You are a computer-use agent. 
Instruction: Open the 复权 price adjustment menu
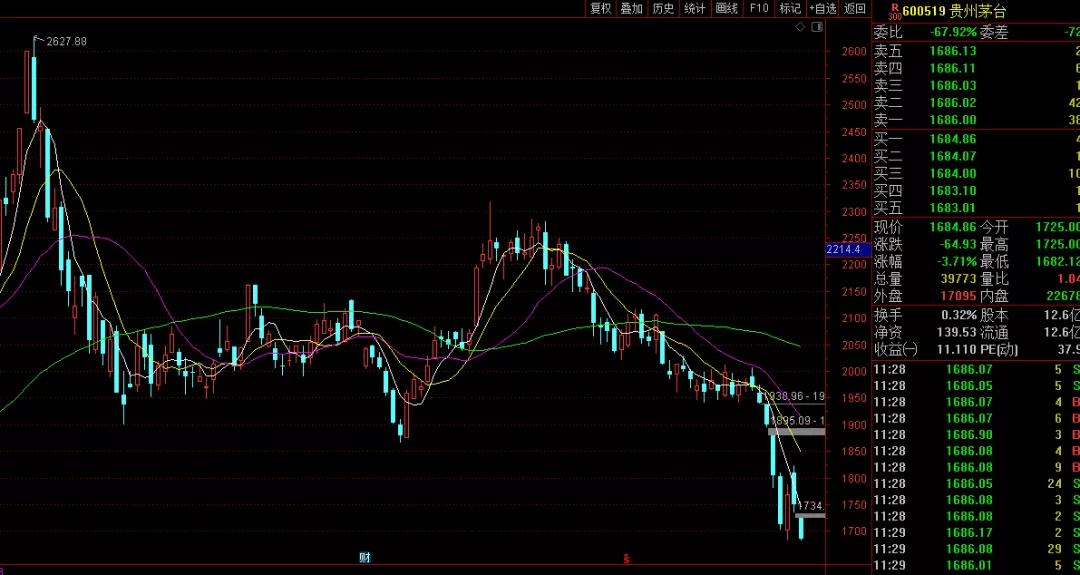(600, 8)
